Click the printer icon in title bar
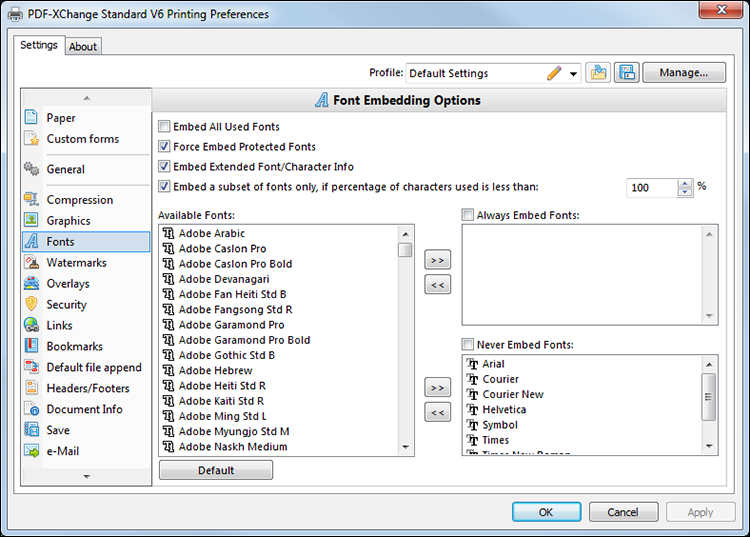750x537 pixels. [15, 14]
